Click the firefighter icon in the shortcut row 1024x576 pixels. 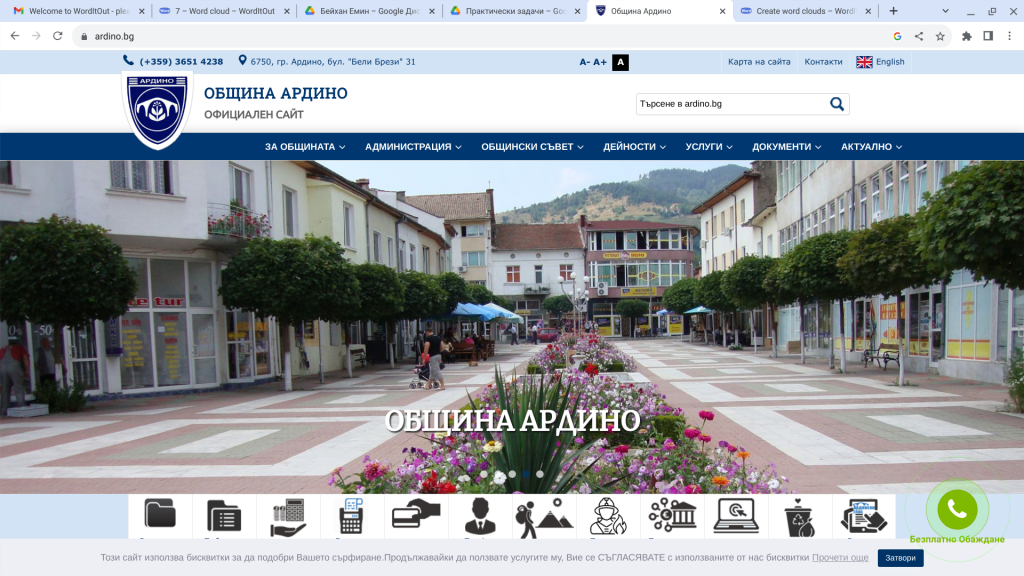608,517
